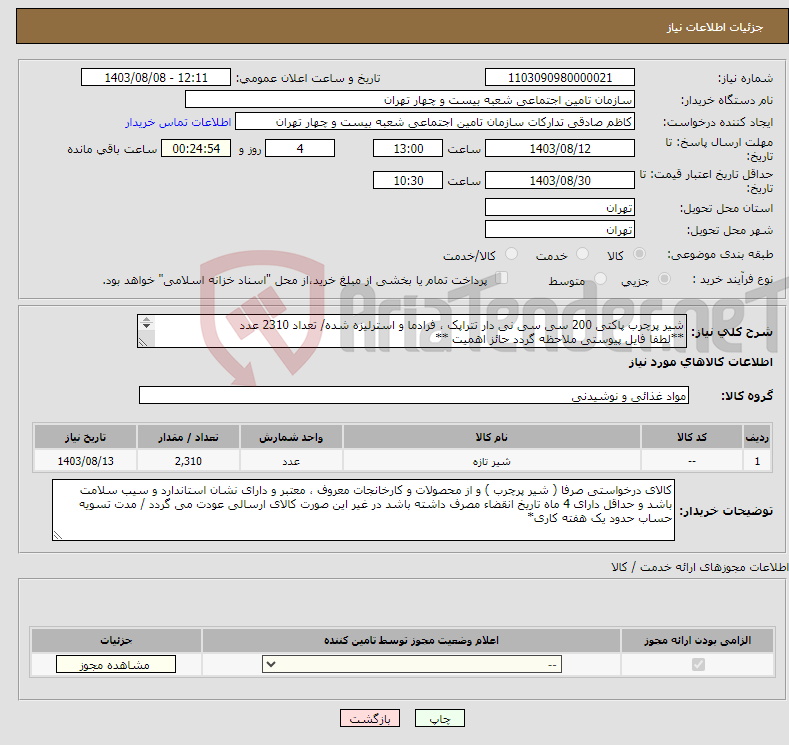
Task: Open the اطلاعات تماس خریدار link
Action: tap(178, 122)
